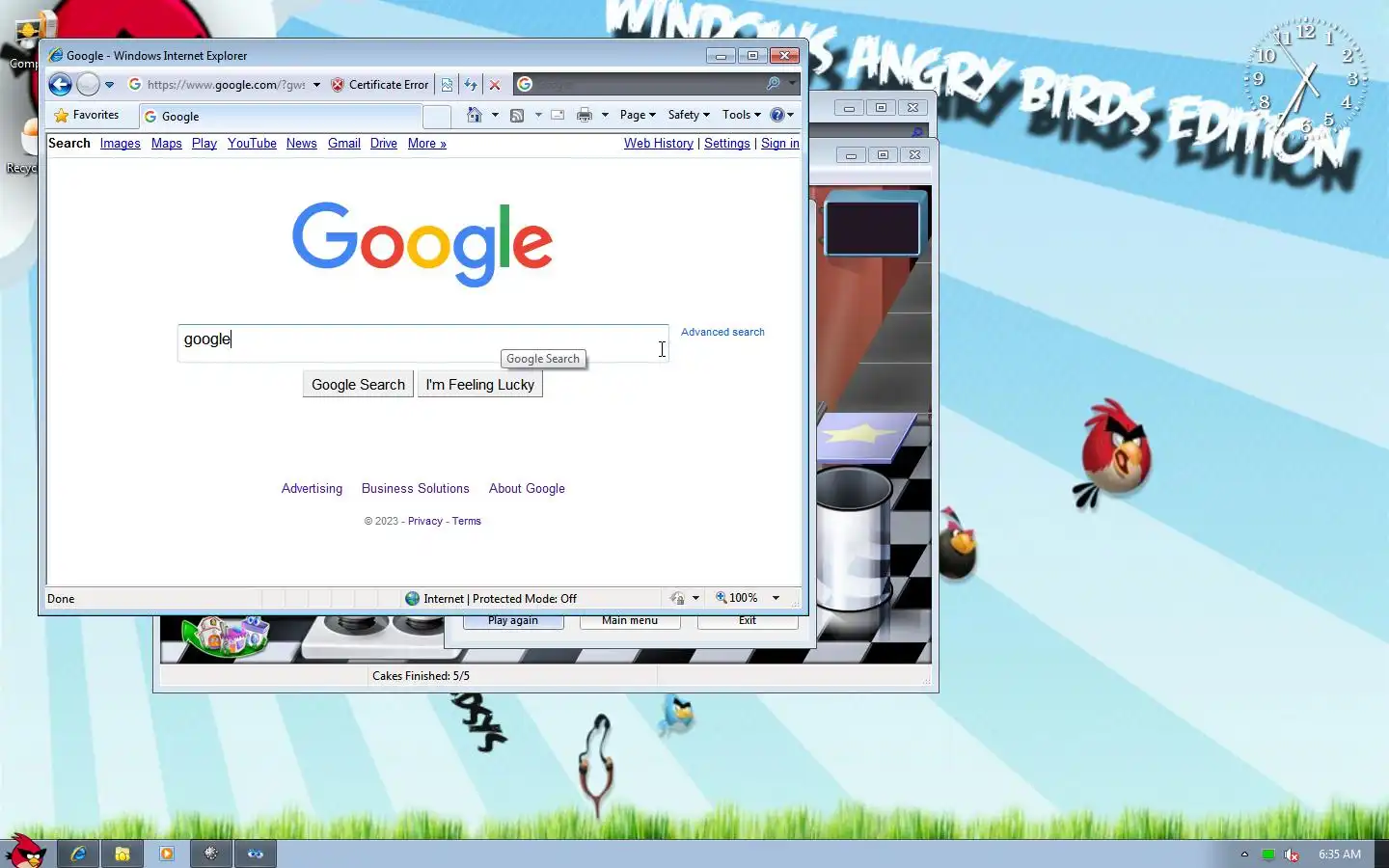1389x868 pixels.
Task: Open the Drive link
Action: [x=384, y=144]
